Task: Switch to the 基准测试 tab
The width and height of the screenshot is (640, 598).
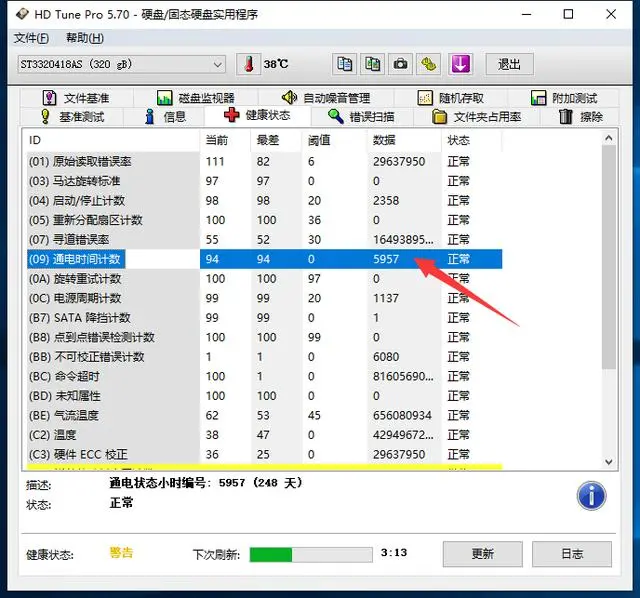Action: tap(72, 117)
